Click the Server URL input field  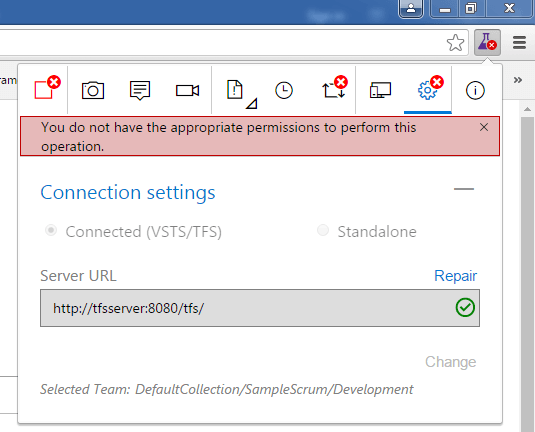(260, 308)
